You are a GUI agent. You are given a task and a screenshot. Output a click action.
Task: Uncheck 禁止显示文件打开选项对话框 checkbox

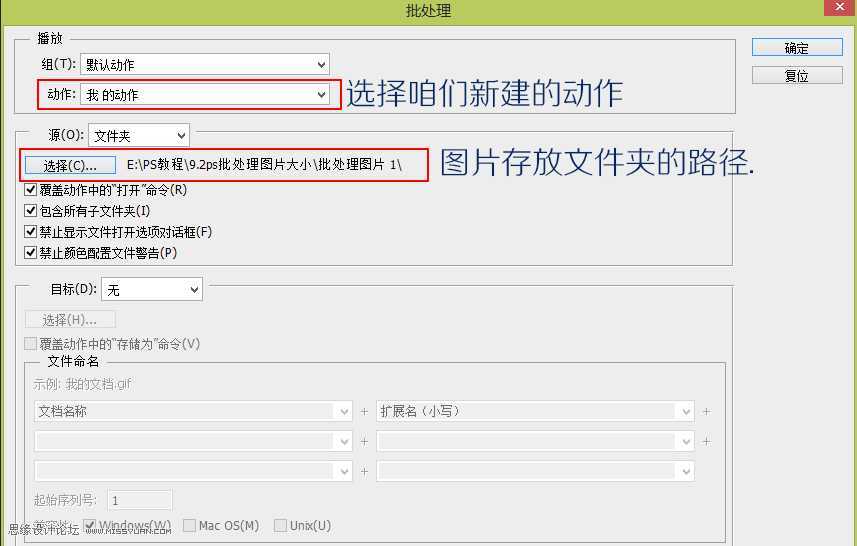tap(31, 232)
